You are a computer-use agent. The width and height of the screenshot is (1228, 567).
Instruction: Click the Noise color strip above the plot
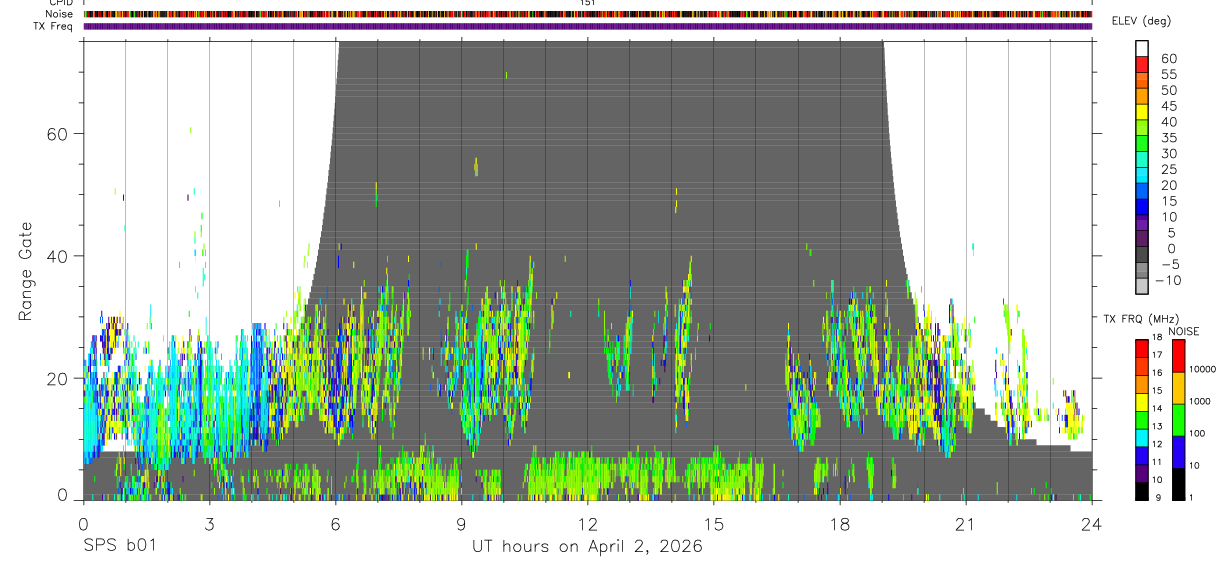coord(588,14)
